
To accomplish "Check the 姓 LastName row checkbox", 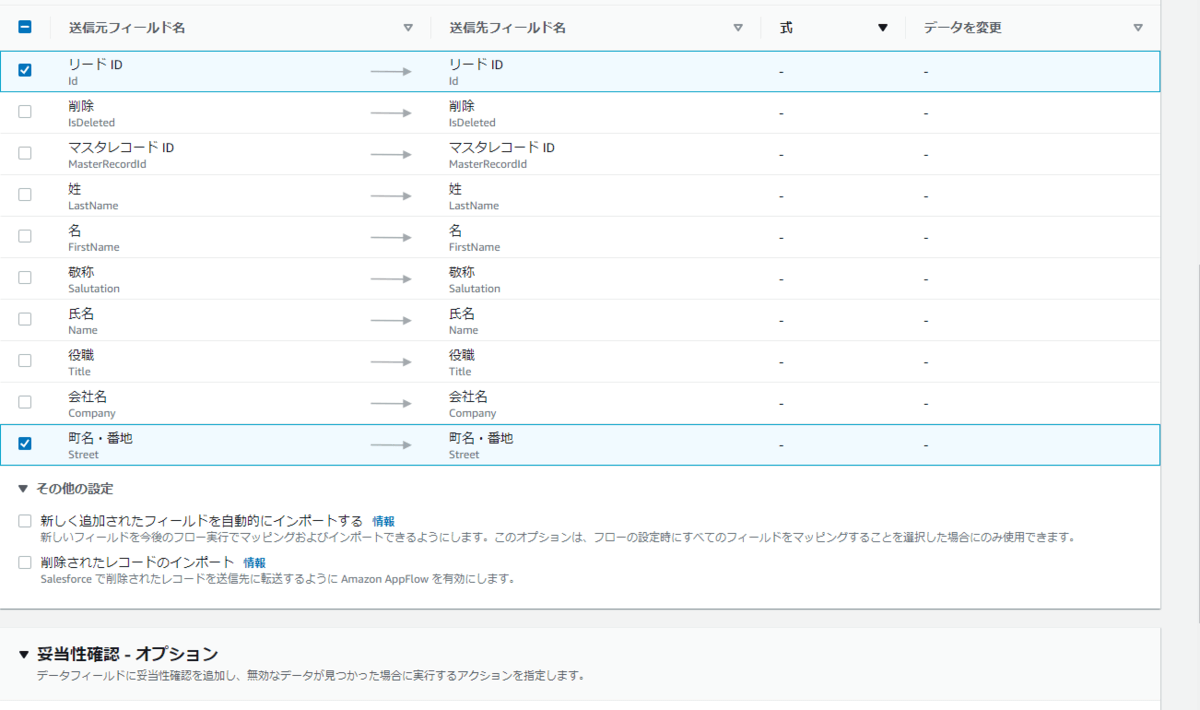I will (25, 195).
